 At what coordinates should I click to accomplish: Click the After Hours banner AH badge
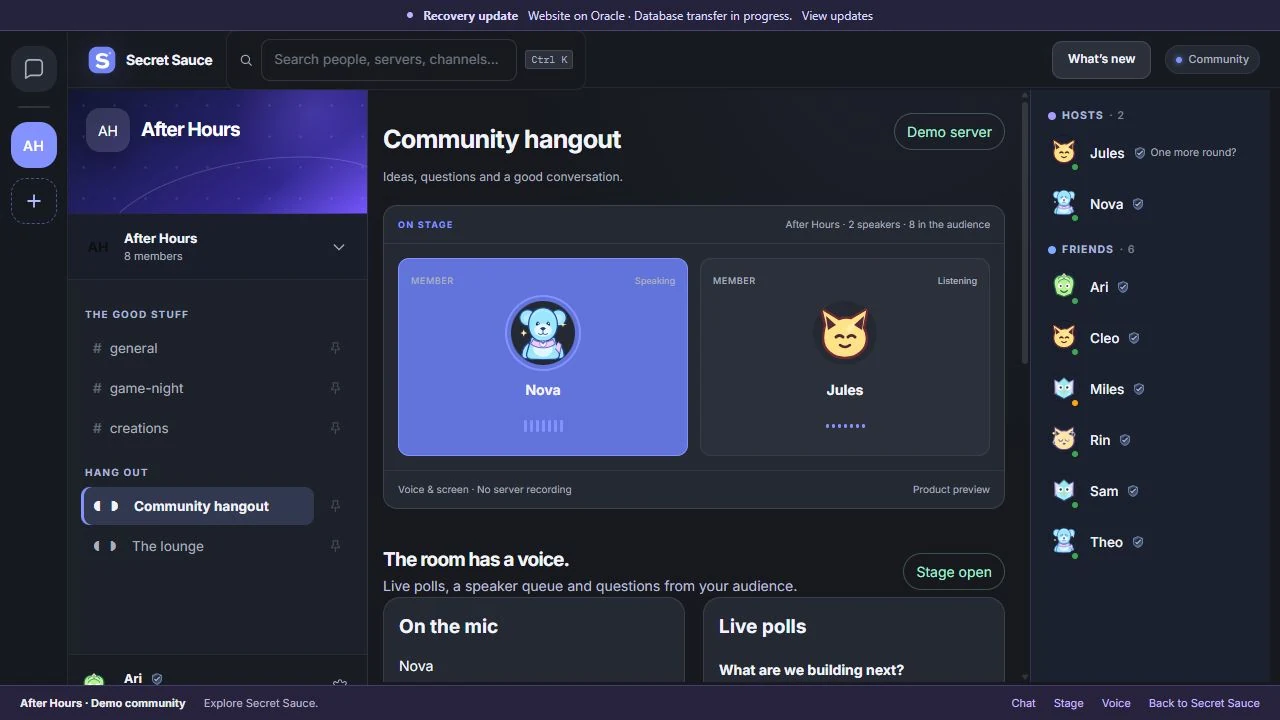click(108, 131)
